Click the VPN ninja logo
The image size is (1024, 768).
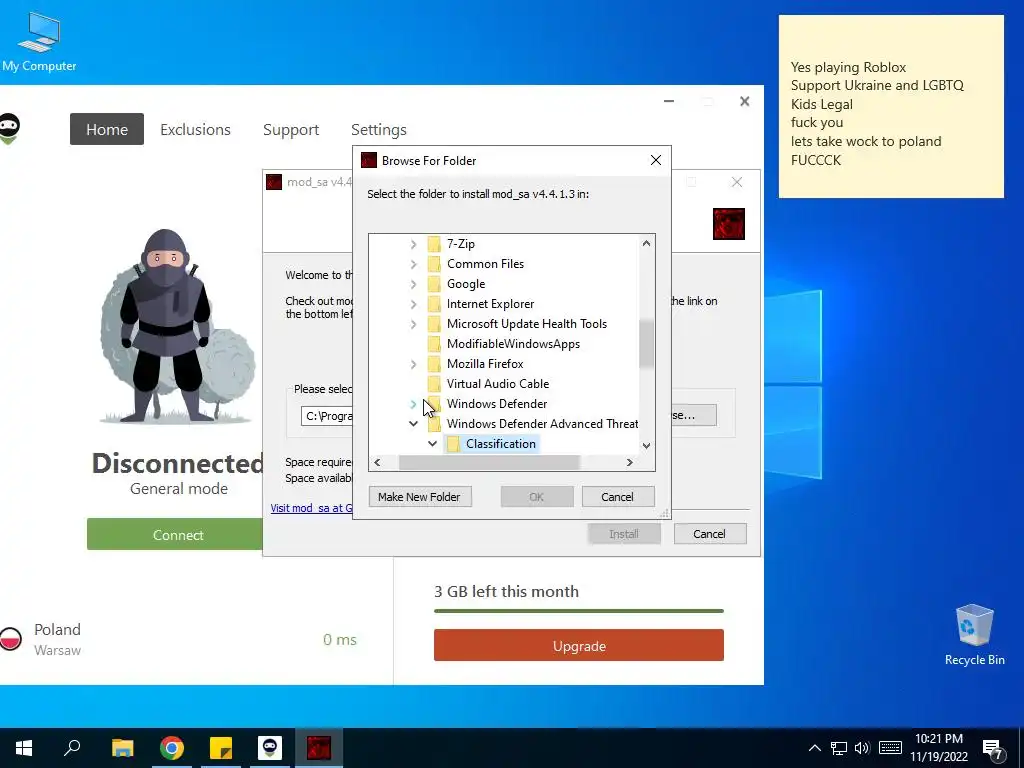pyautogui.click(x=9, y=128)
